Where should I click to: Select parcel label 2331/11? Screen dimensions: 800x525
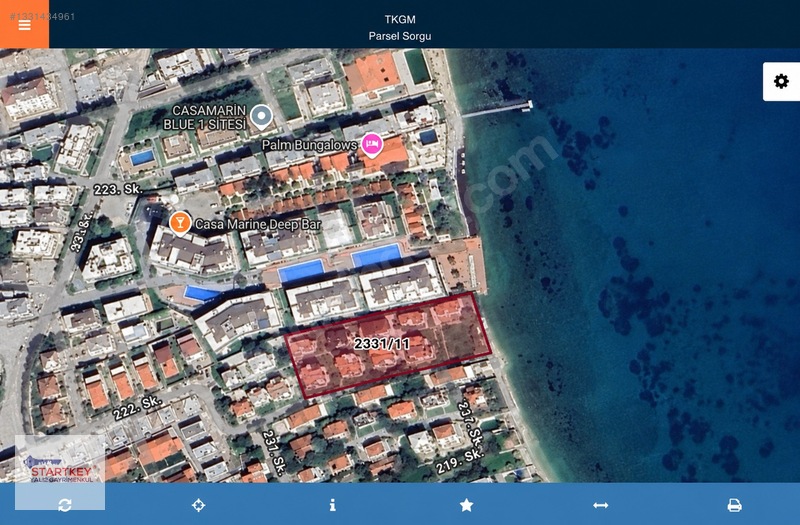pos(382,344)
